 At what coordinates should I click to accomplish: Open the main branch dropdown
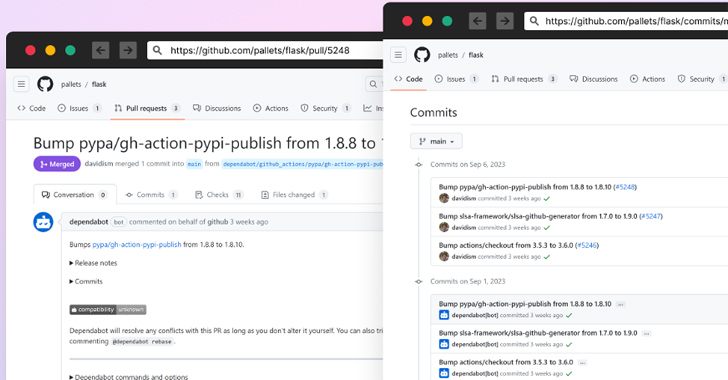point(436,141)
